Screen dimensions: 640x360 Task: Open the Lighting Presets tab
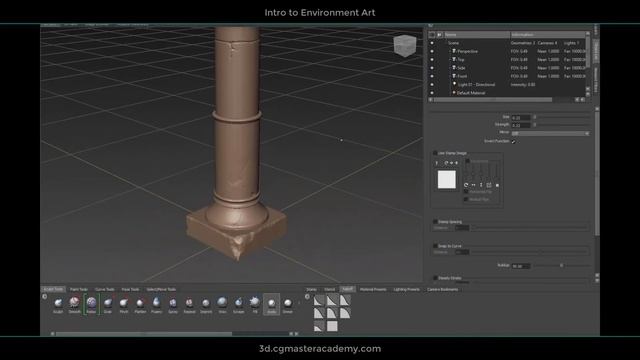coord(407,289)
